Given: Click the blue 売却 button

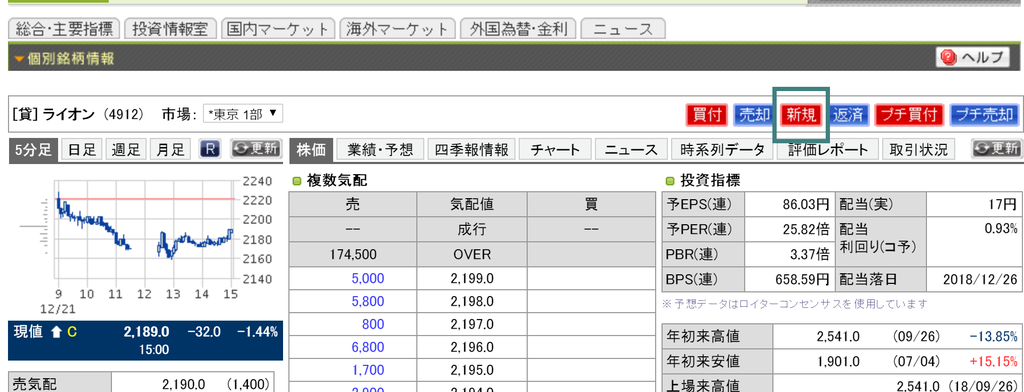Looking at the screenshot, I should click(x=754, y=116).
